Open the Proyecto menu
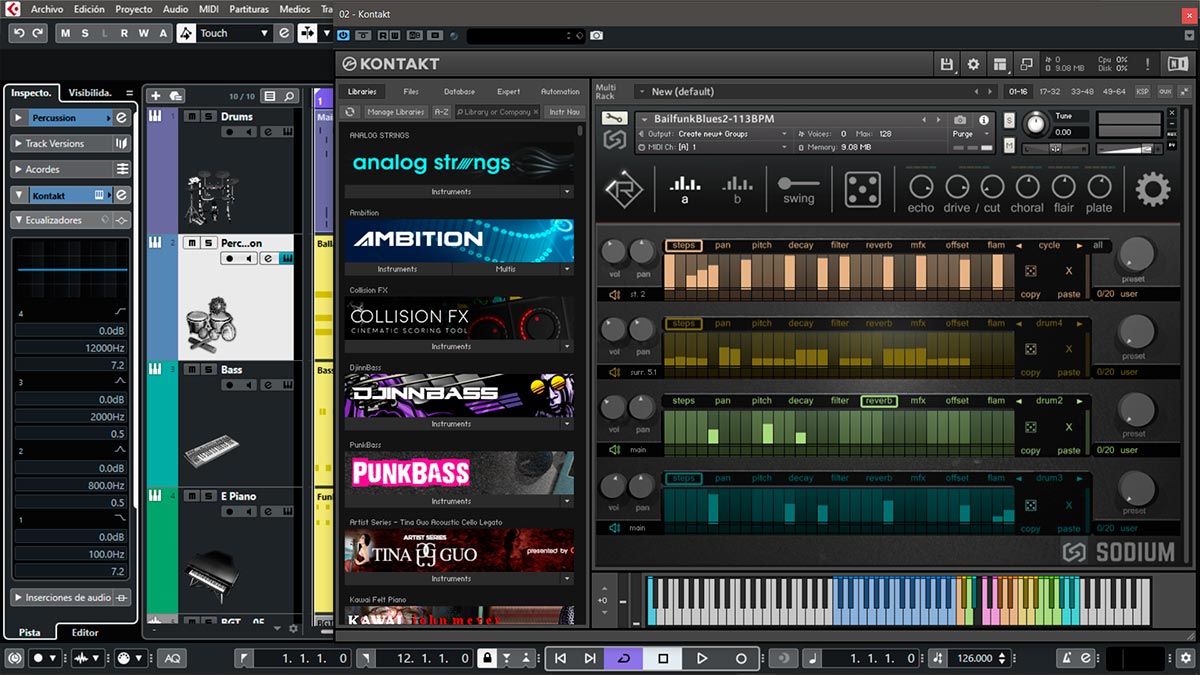 click(134, 9)
